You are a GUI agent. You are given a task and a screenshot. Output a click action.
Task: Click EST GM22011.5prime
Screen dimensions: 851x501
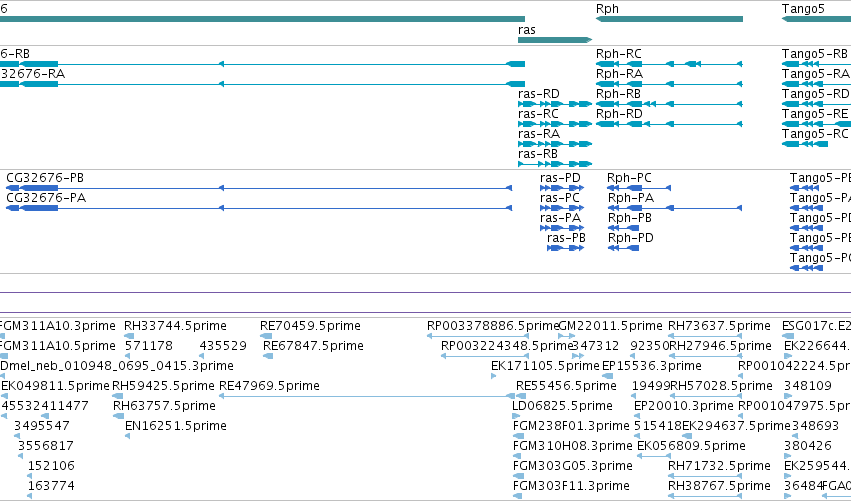click(x=566, y=337)
